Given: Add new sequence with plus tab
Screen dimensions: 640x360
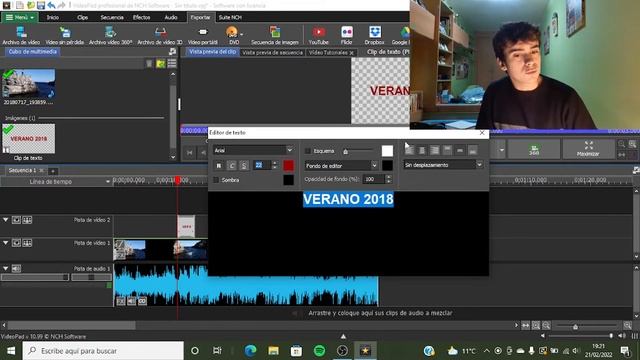Looking at the screenshot, I should 53,171.
